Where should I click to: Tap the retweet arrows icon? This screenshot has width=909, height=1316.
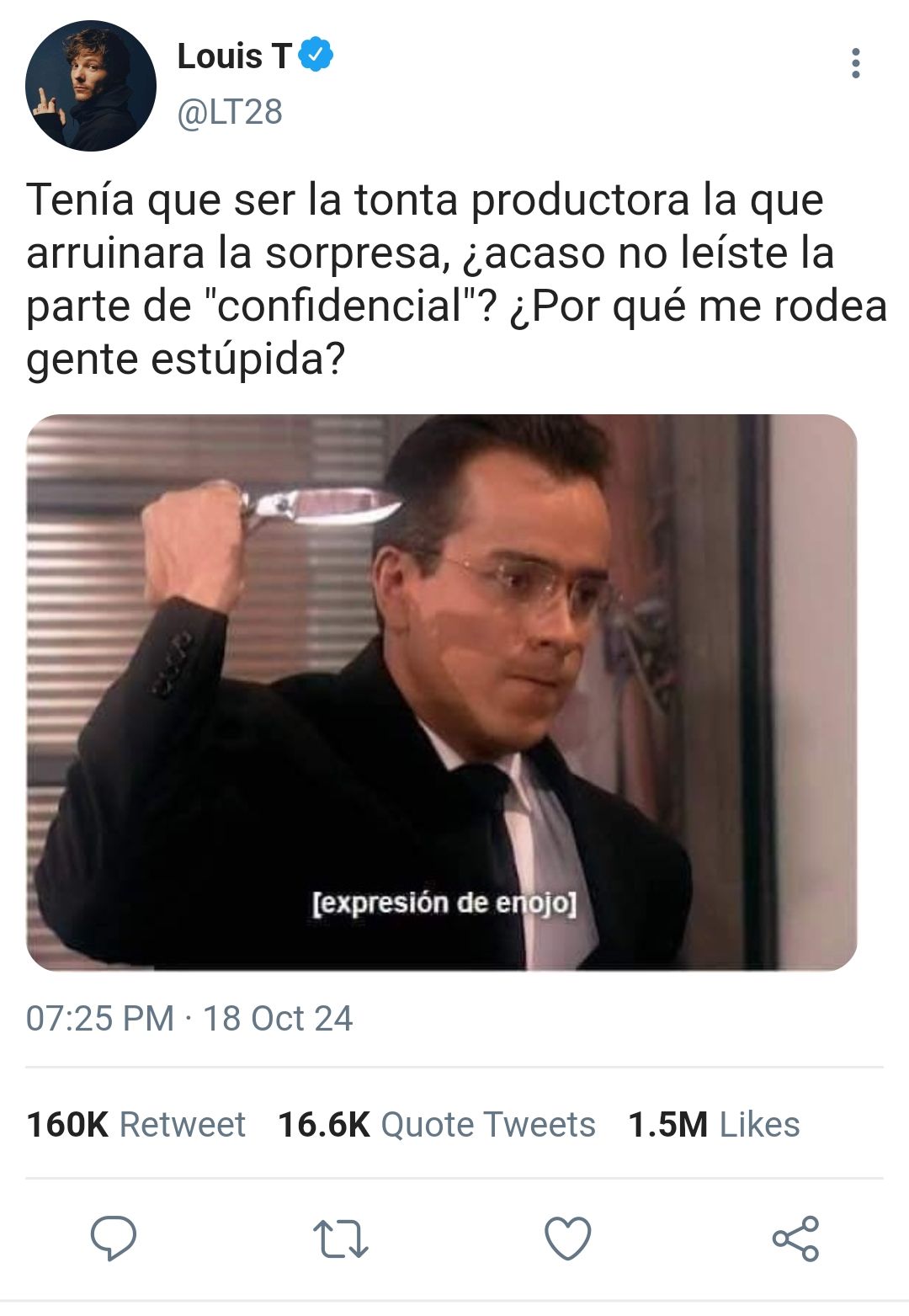[x=341, y=1239]
